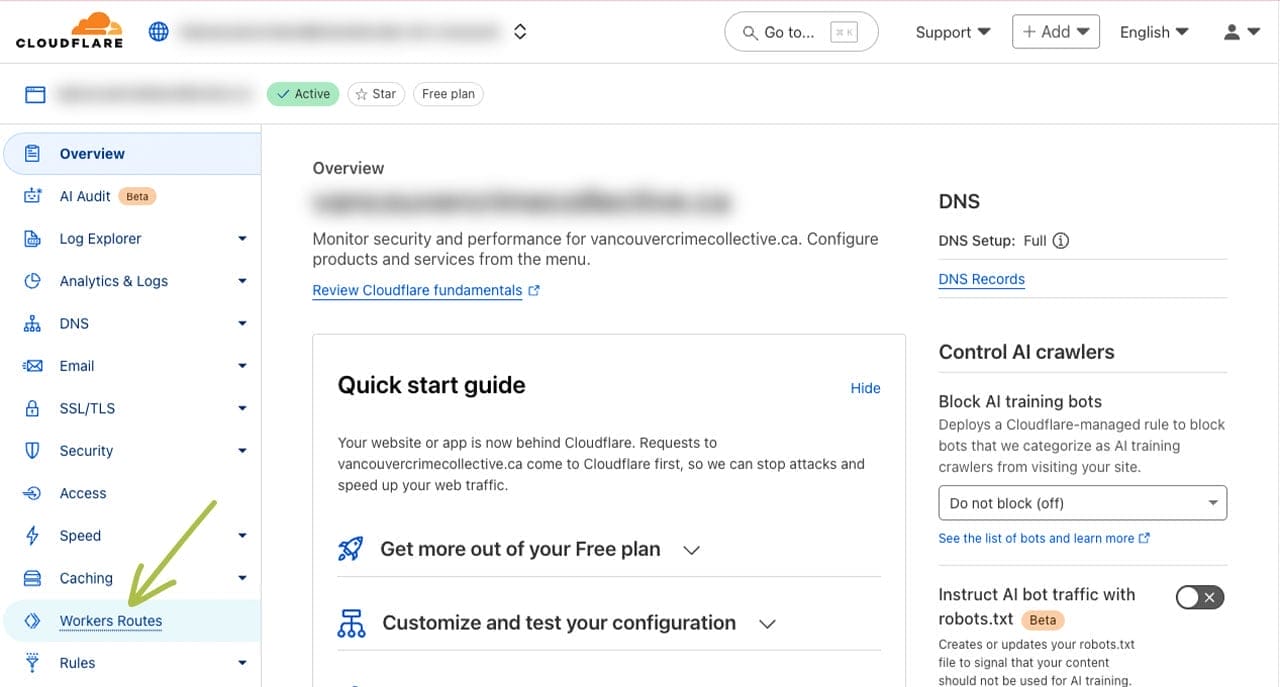The image size is (1280, 687).
Task: Click the Beta badge beside robots.txt
Action: [x=1042, y=620]
